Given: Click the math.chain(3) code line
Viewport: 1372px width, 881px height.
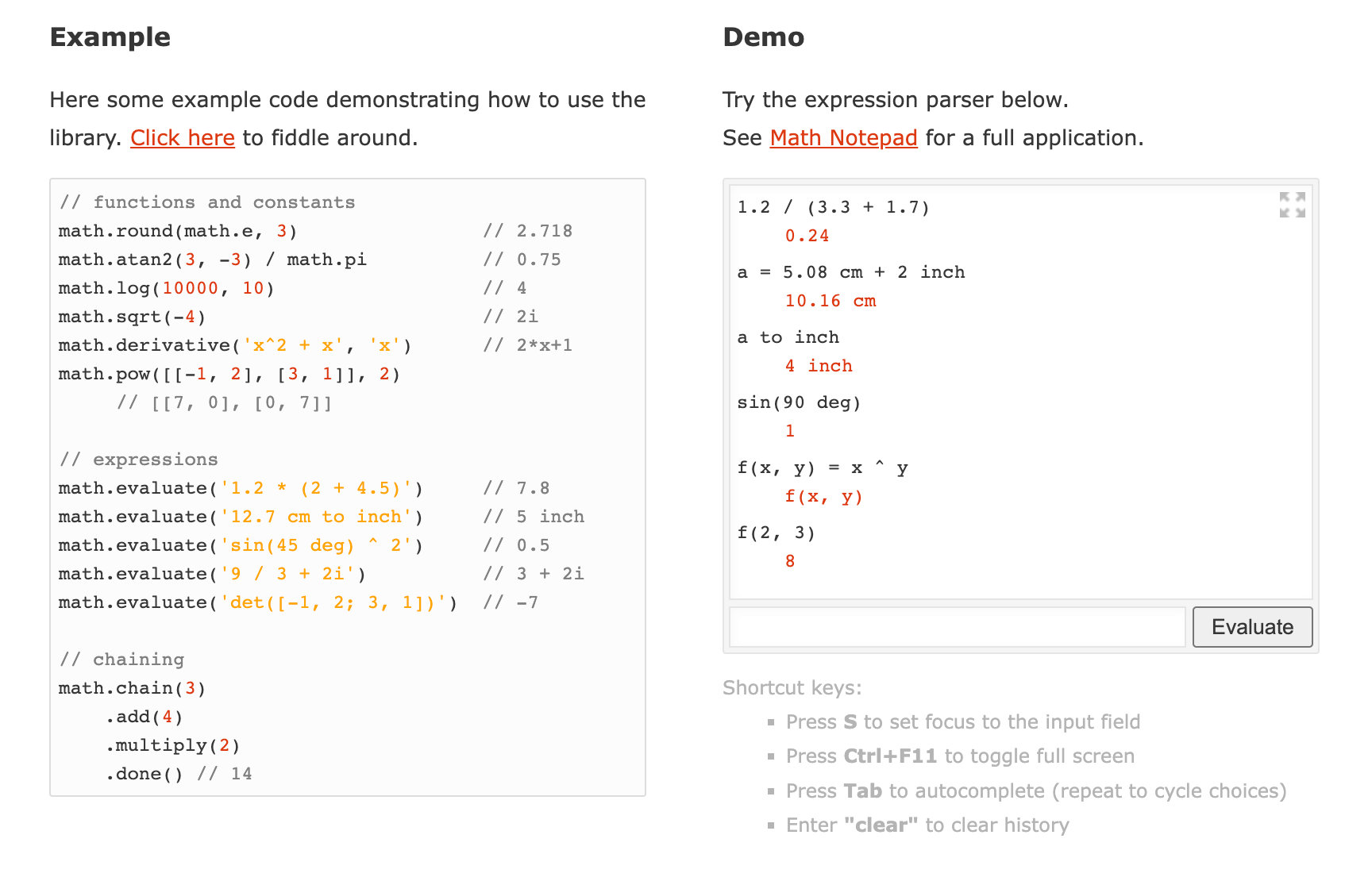Looking at the screenshot, I should tap(132, 688).
